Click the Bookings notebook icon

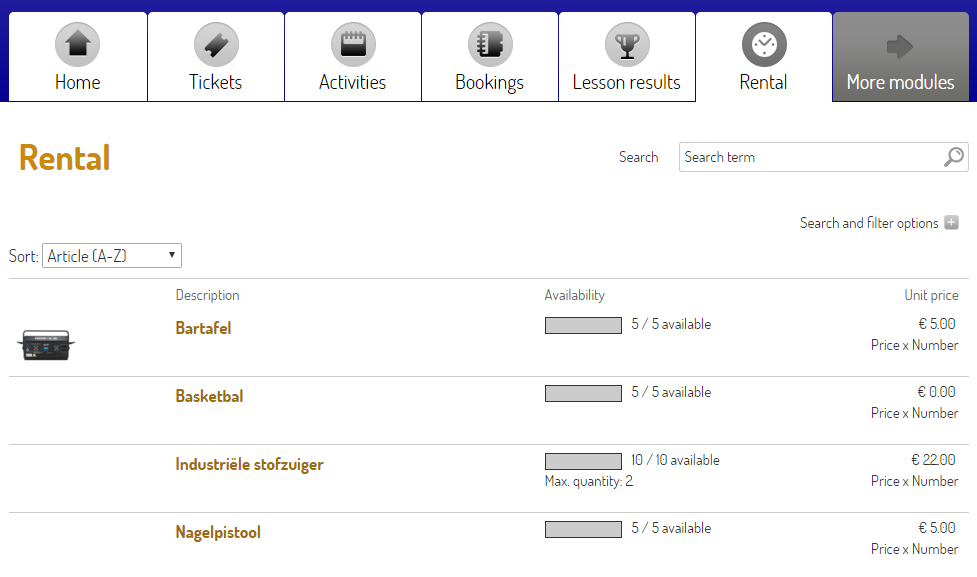490,45
